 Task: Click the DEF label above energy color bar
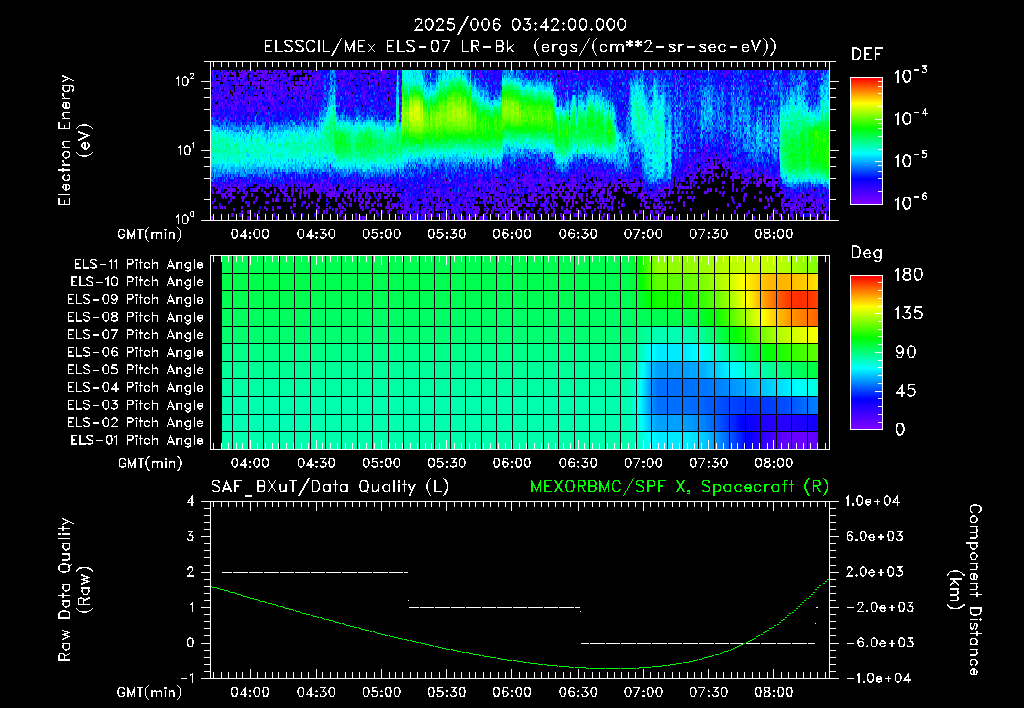(867, 55)
